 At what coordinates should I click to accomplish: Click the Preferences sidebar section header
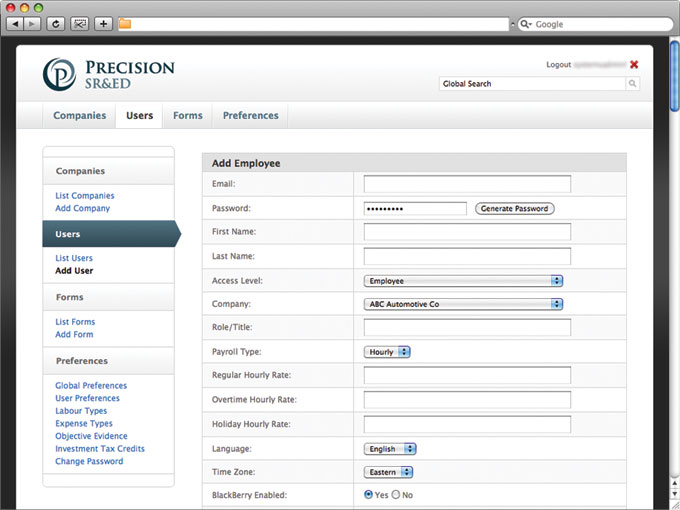click(x=108, y=361)
